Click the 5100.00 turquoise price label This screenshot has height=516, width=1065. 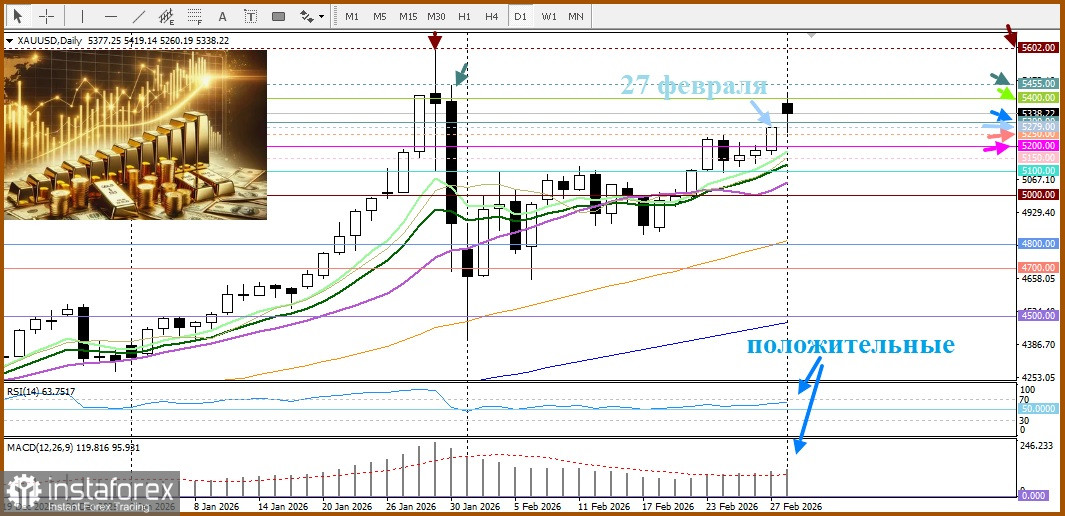click(x=1038, y=170)
